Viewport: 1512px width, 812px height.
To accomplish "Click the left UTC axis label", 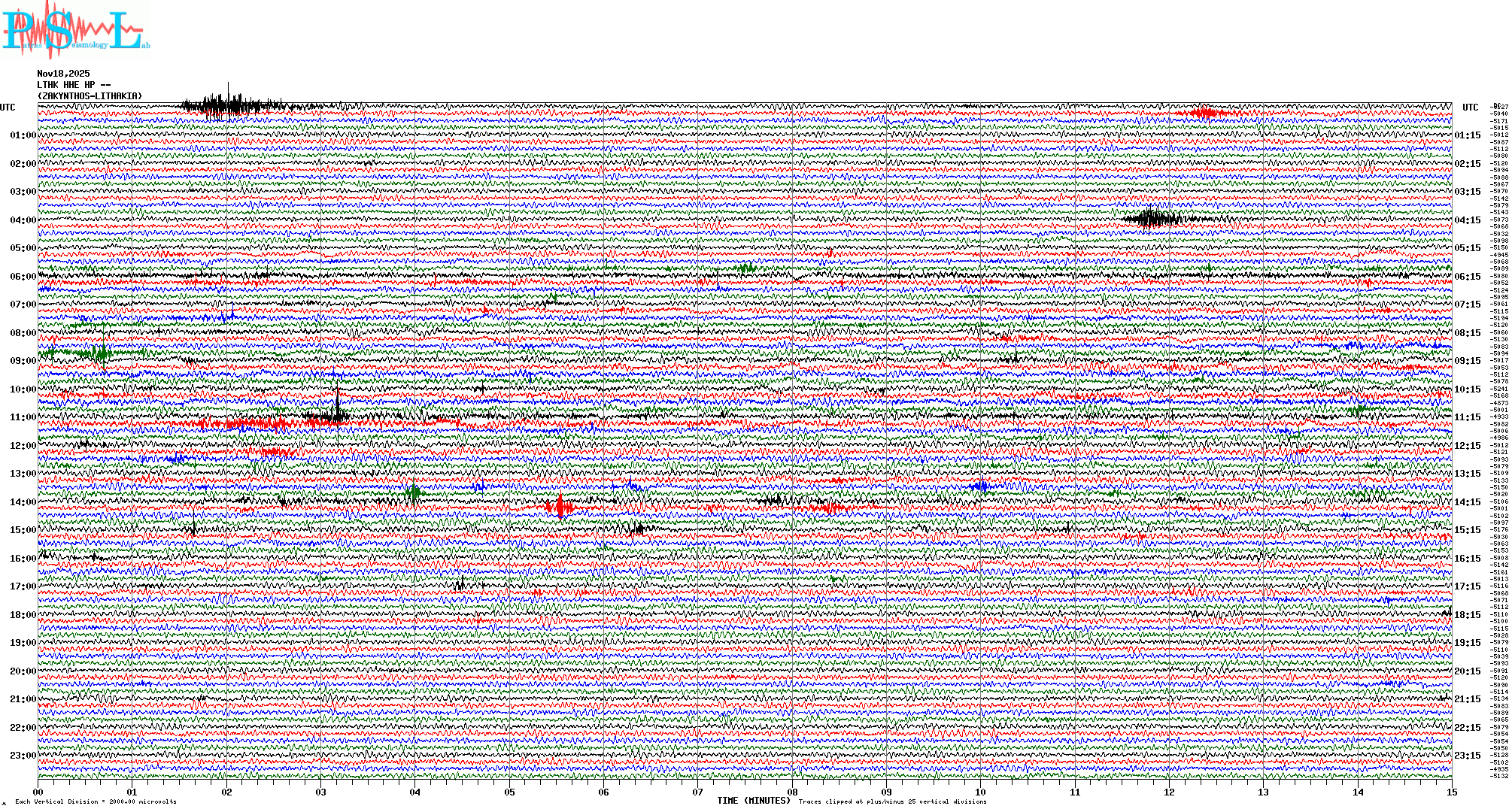I will click(8, 108).
